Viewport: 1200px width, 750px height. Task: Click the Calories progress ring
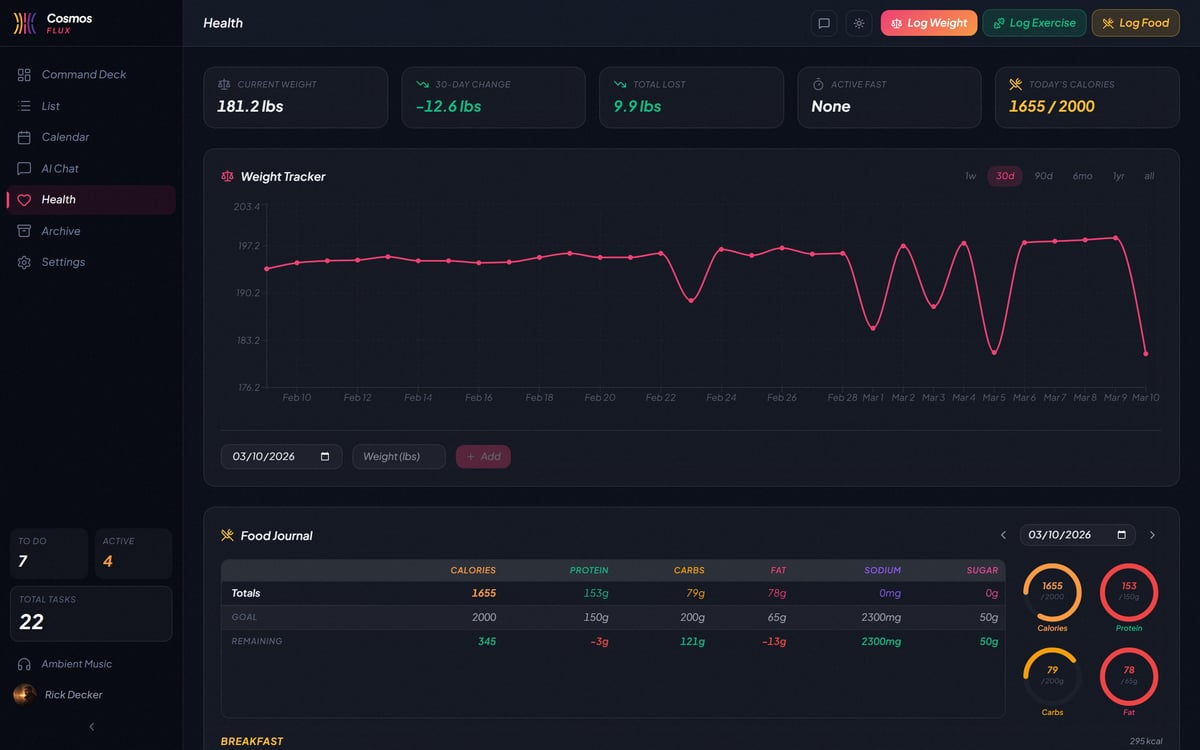pyautogui.click(x=1051, y=591)
